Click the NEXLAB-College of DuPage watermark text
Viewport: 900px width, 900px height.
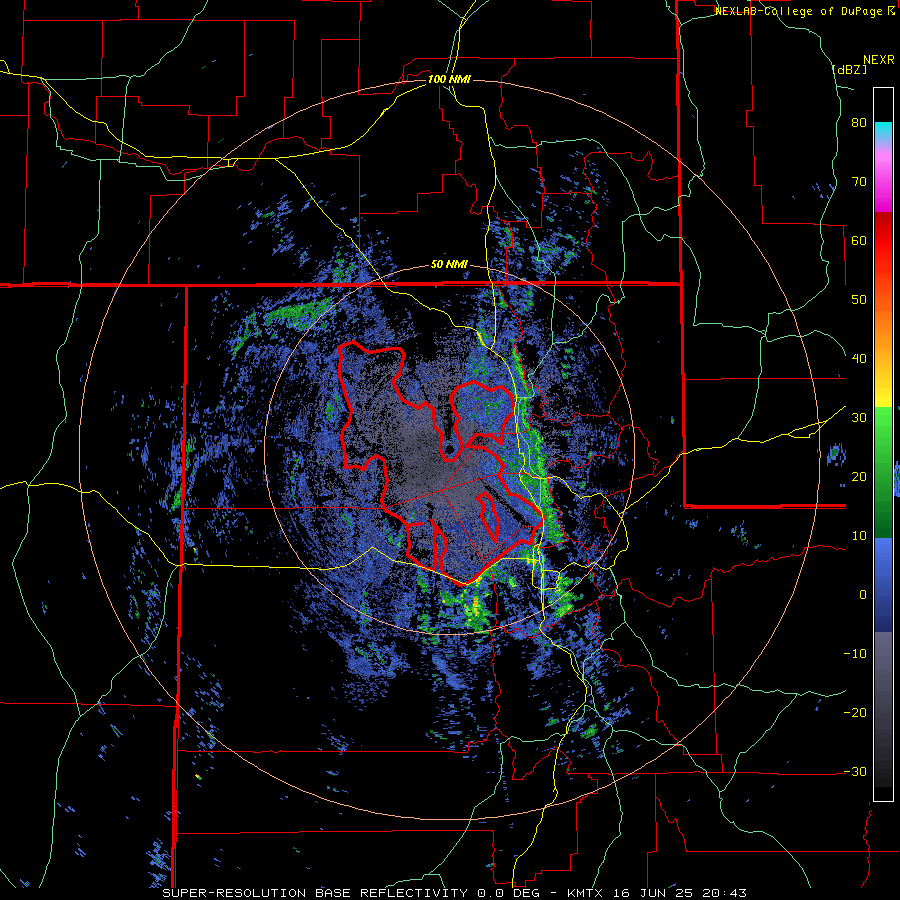(798, 11)
